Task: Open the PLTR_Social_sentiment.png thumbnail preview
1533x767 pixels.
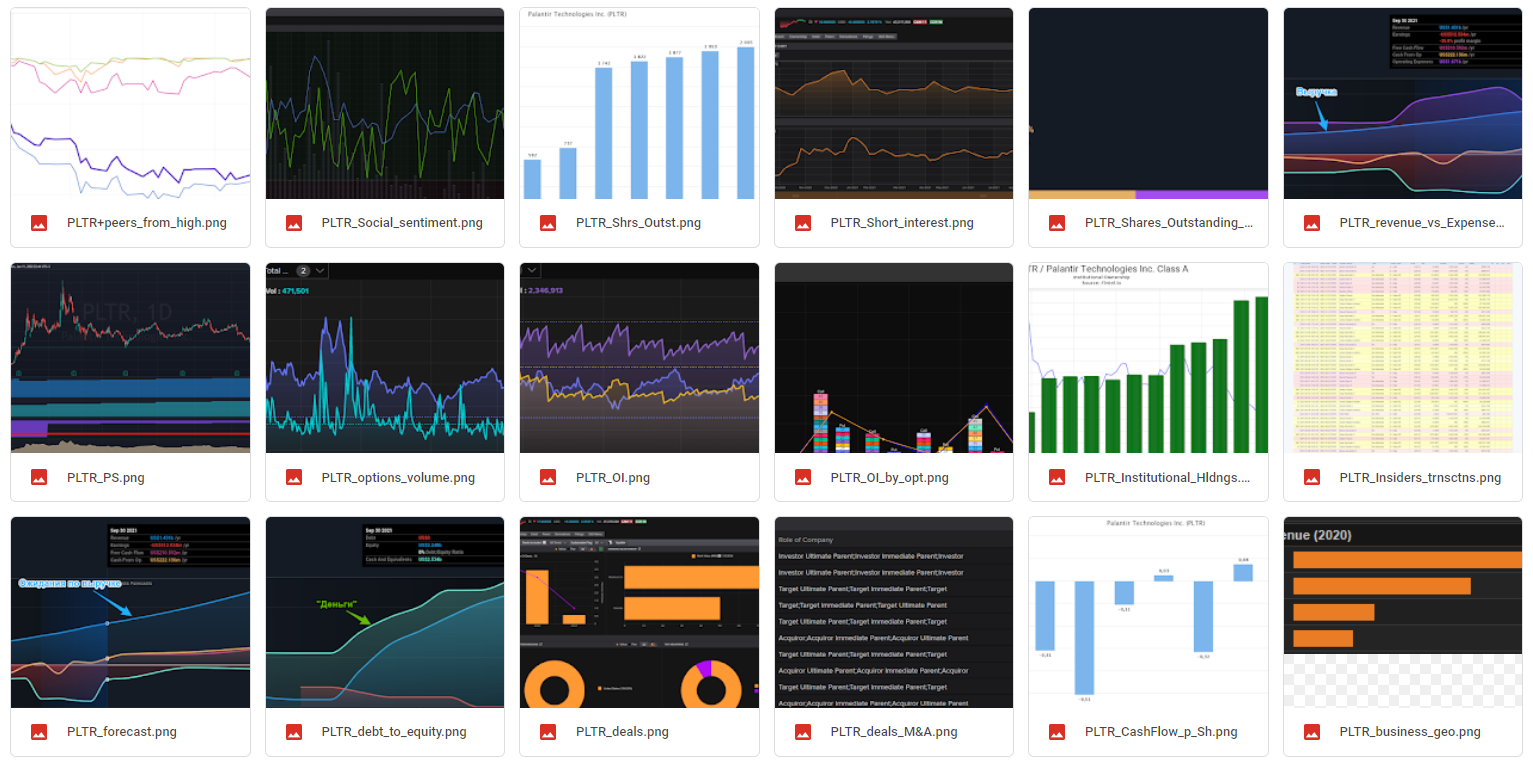Action: (x=385, y=104)
